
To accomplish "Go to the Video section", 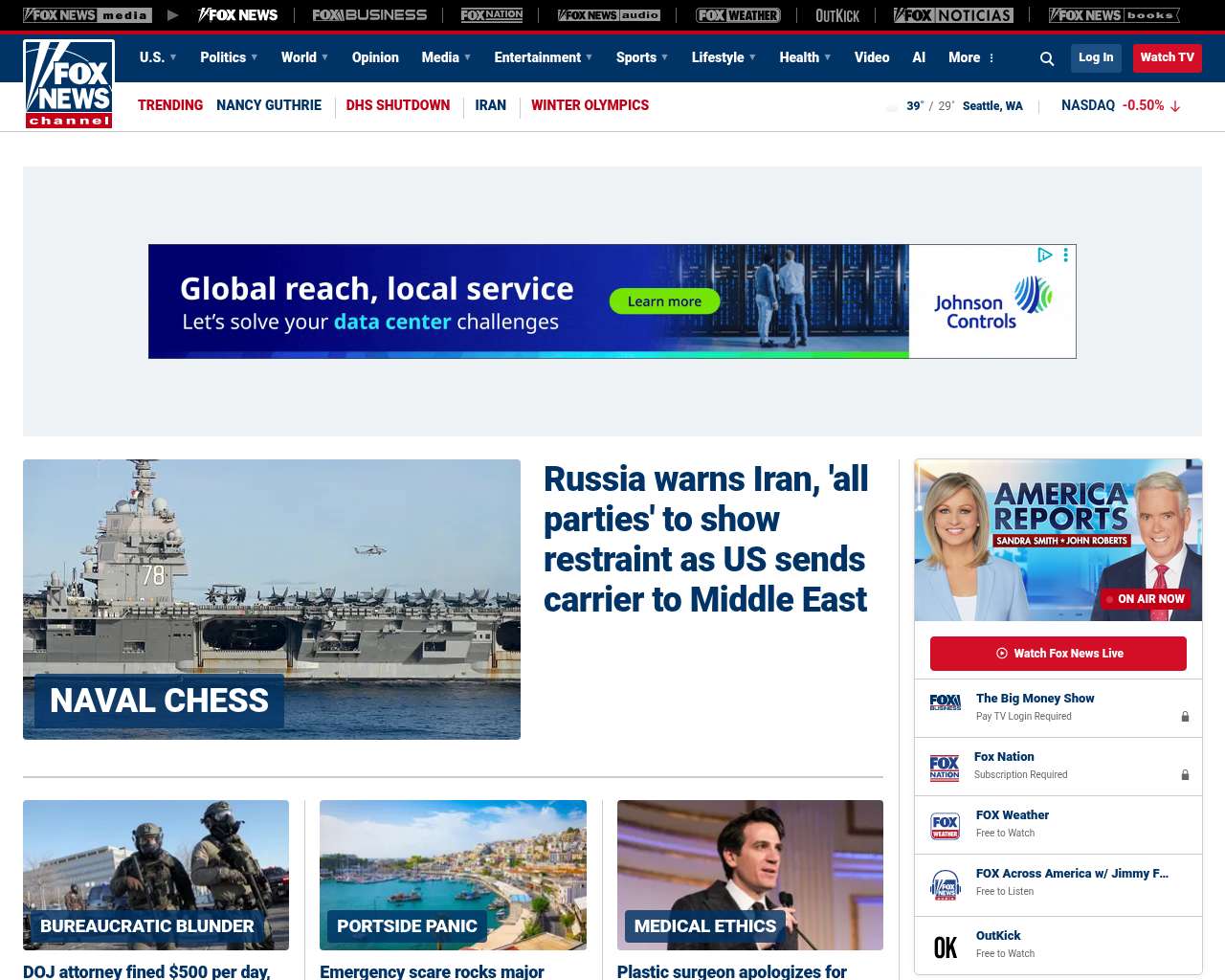I will (872, 57).
